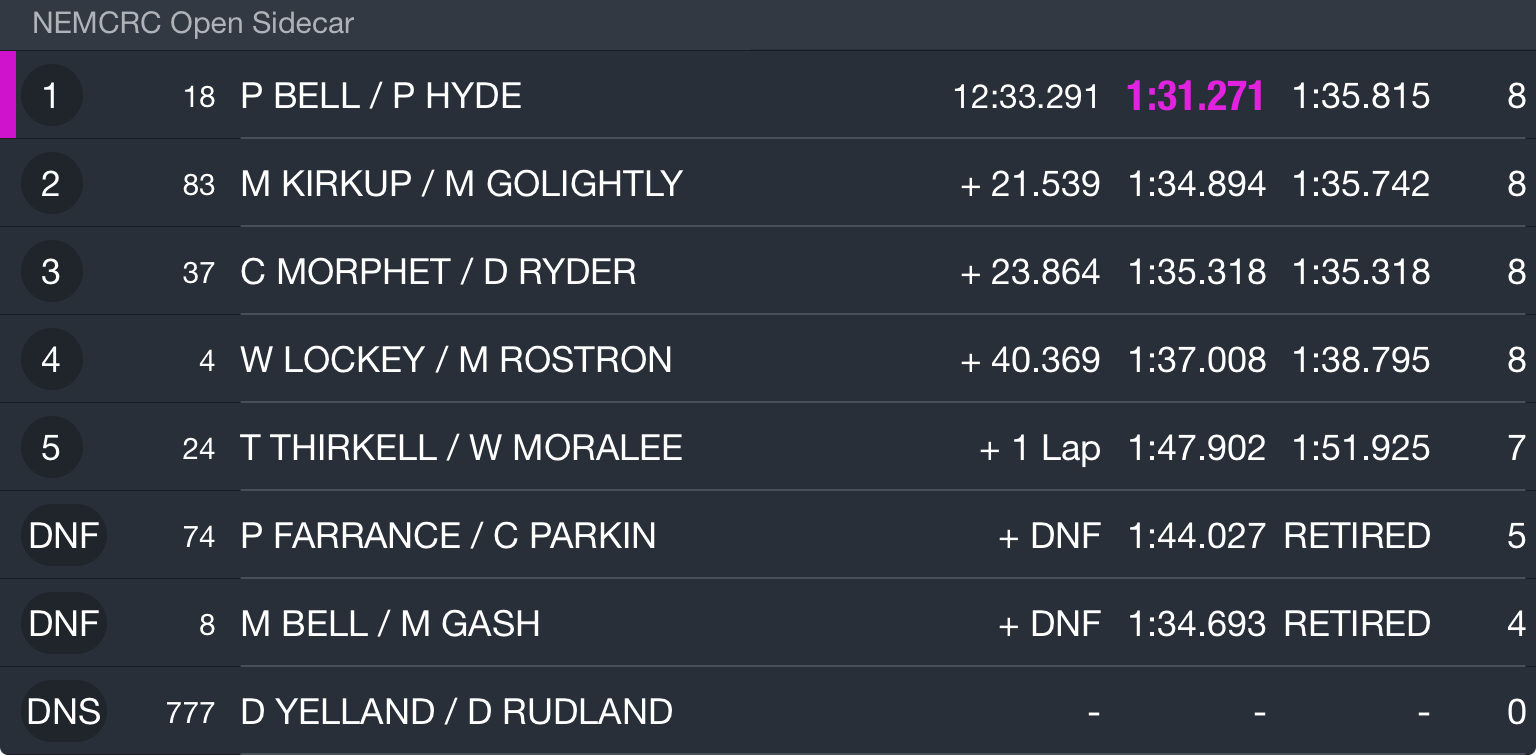Click the position 2 circle badge
This screenshot has width=1536, height=755.
(51, 184)
